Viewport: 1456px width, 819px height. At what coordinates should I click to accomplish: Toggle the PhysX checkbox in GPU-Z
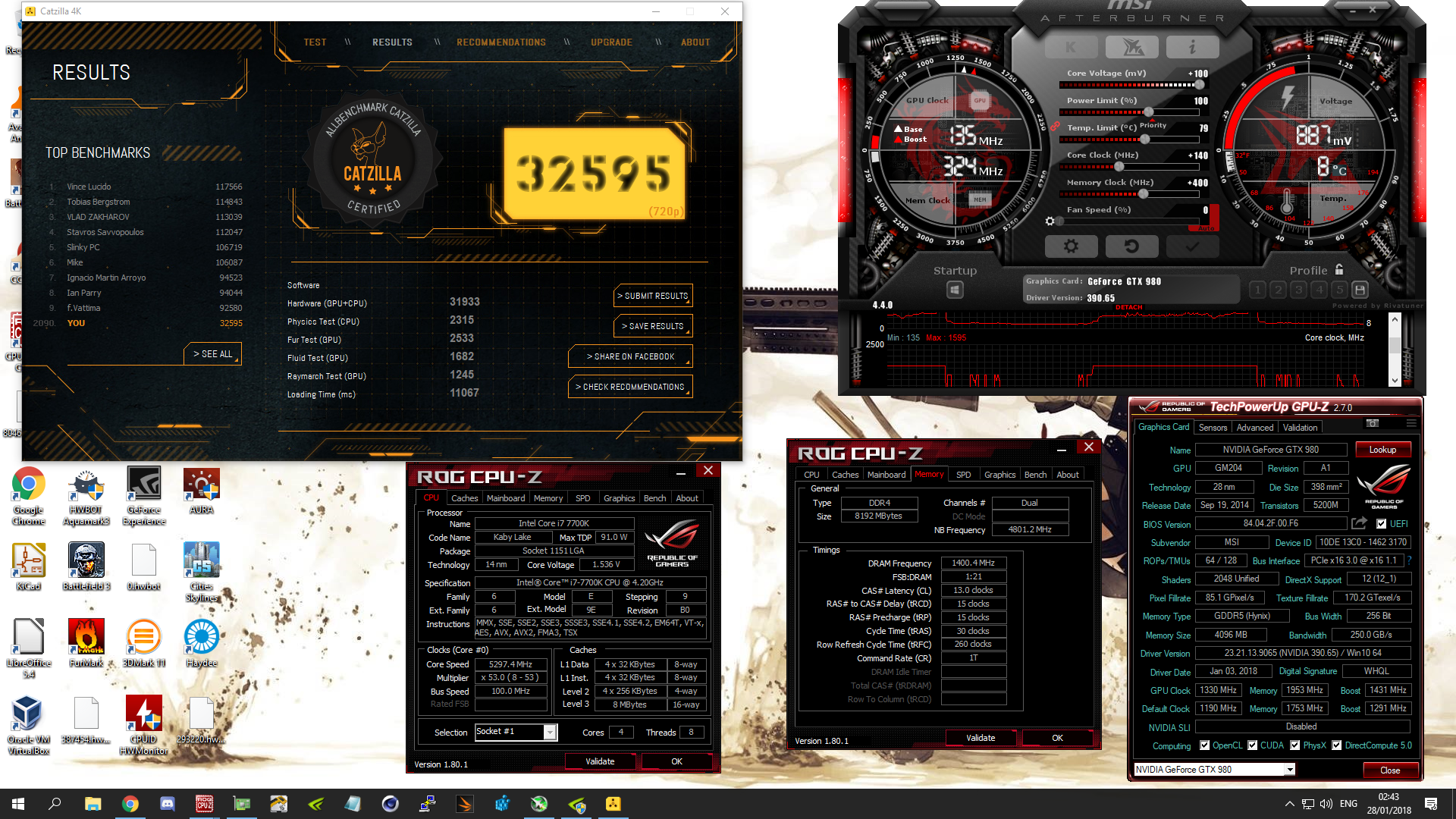pos(1294,745)
